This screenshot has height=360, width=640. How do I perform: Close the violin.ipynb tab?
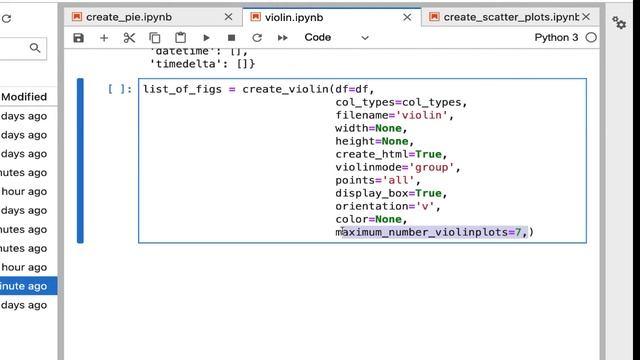[x=407, y=17]
